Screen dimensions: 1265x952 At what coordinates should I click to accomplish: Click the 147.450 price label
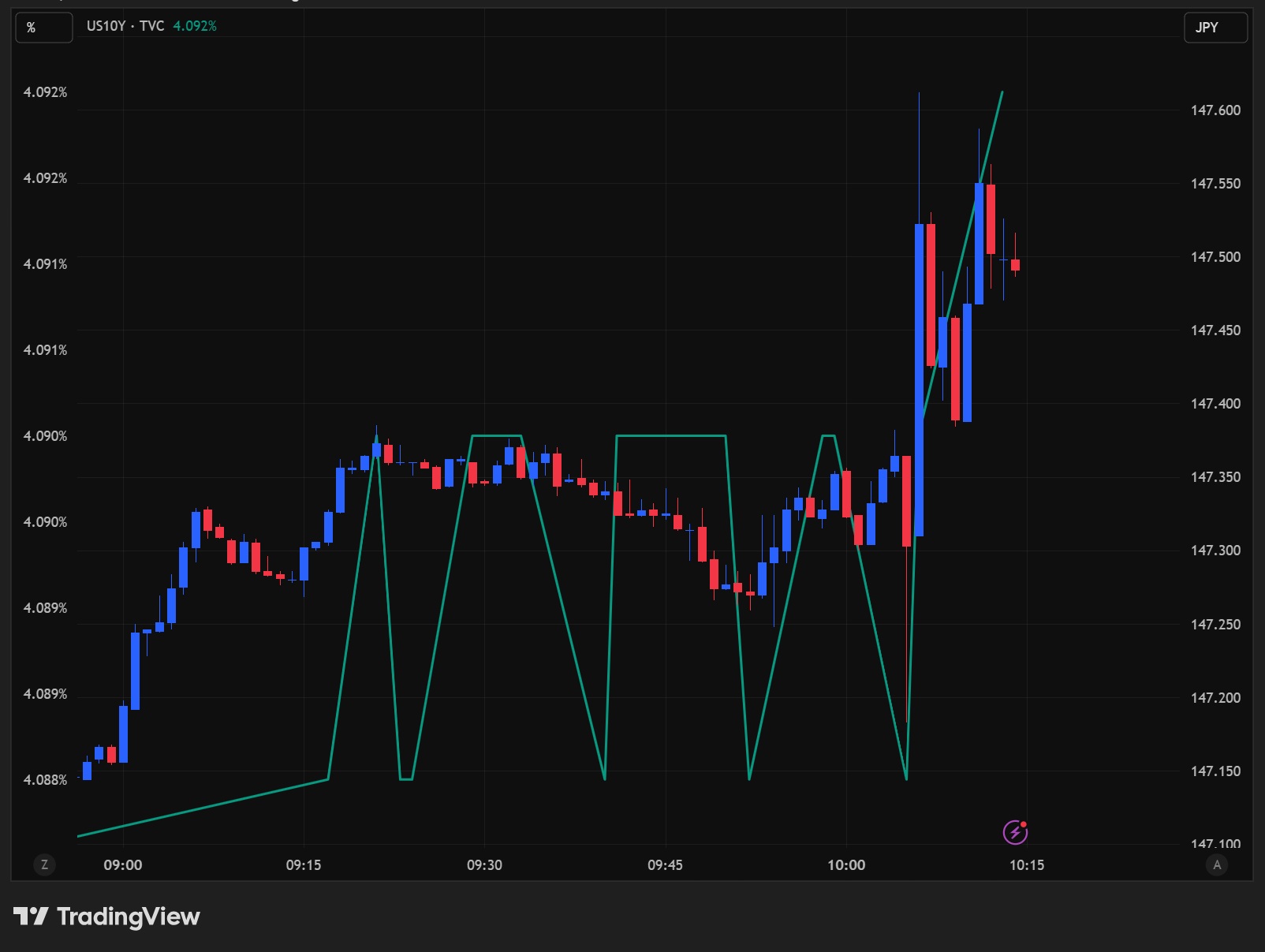(x=1215, y=330)
